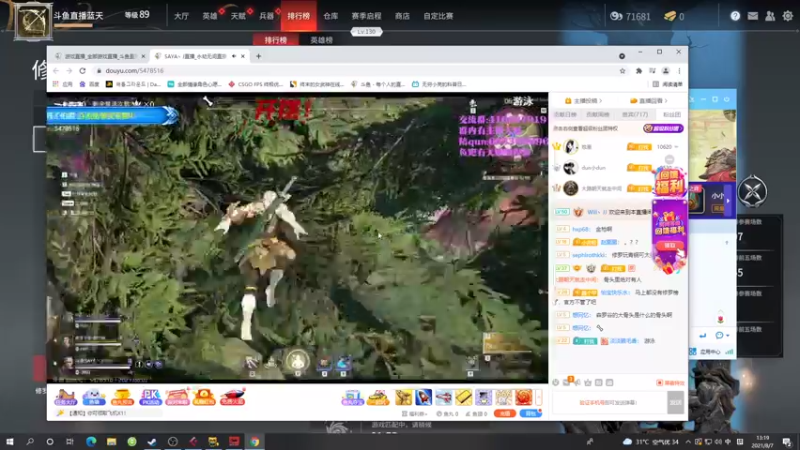
Task: Collapse the floating welfare banner minus button
Action: [x=669, y=160]
